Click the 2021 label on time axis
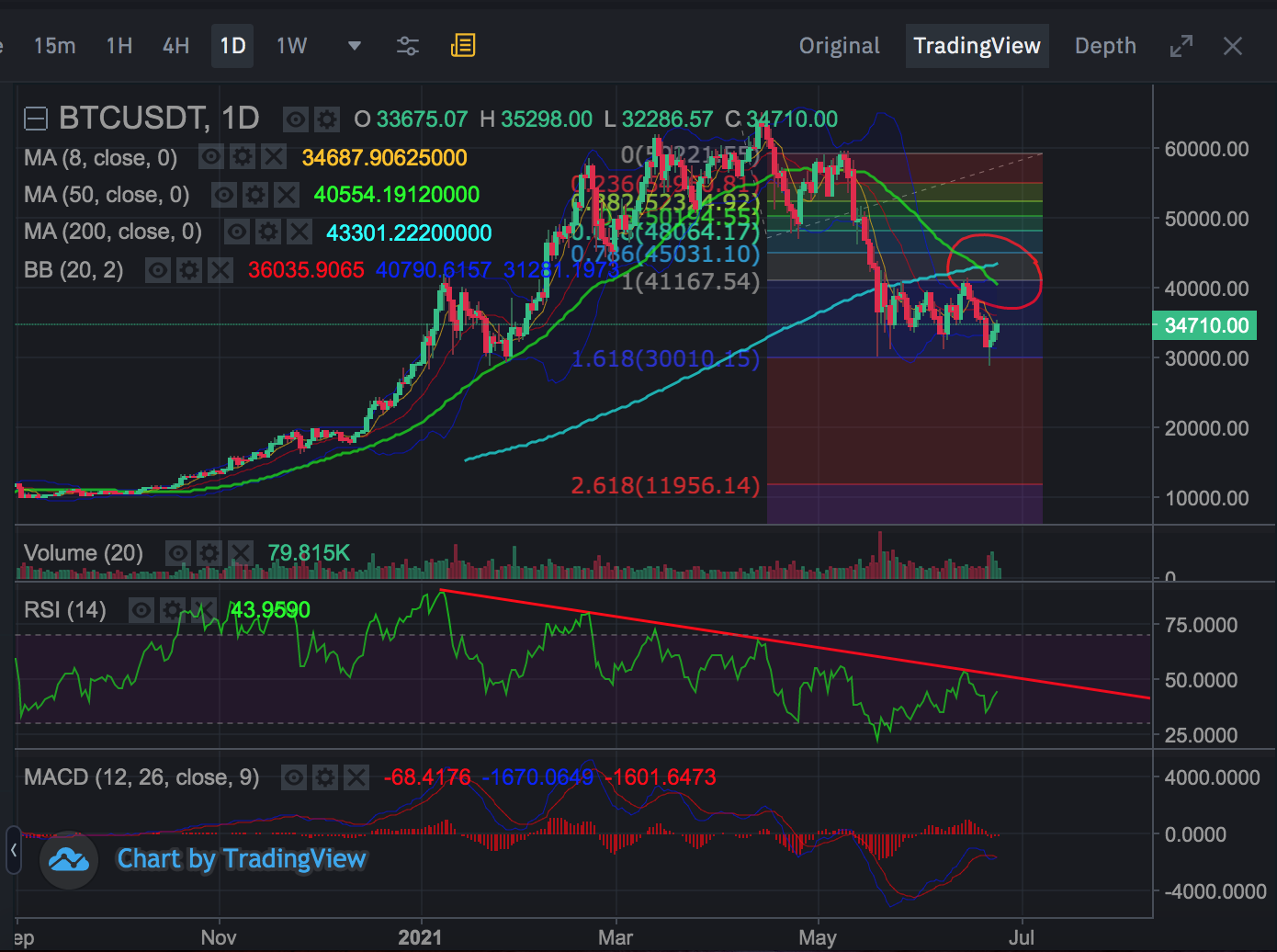 tap(419, 937)
